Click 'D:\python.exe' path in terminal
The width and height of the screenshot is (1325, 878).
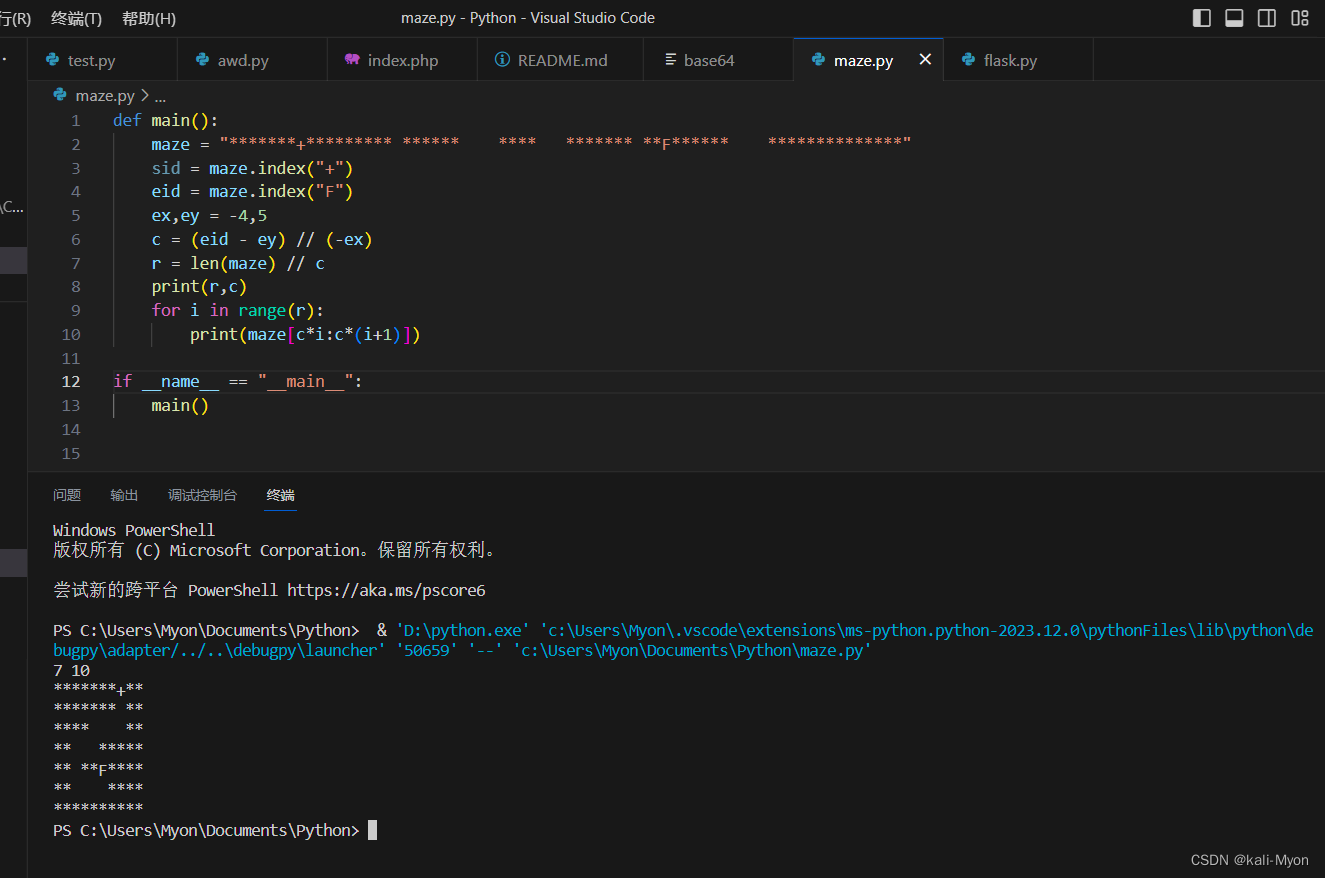463,630
